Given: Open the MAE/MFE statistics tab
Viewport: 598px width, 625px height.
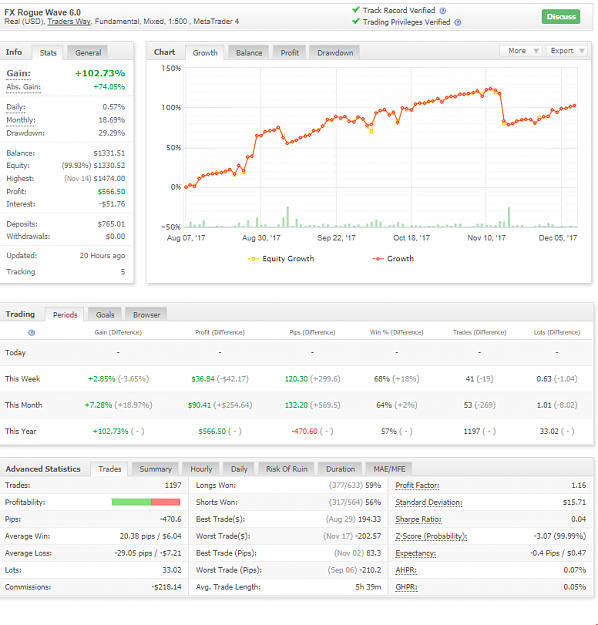Looking at the screenshot, I should pos(389,469).
